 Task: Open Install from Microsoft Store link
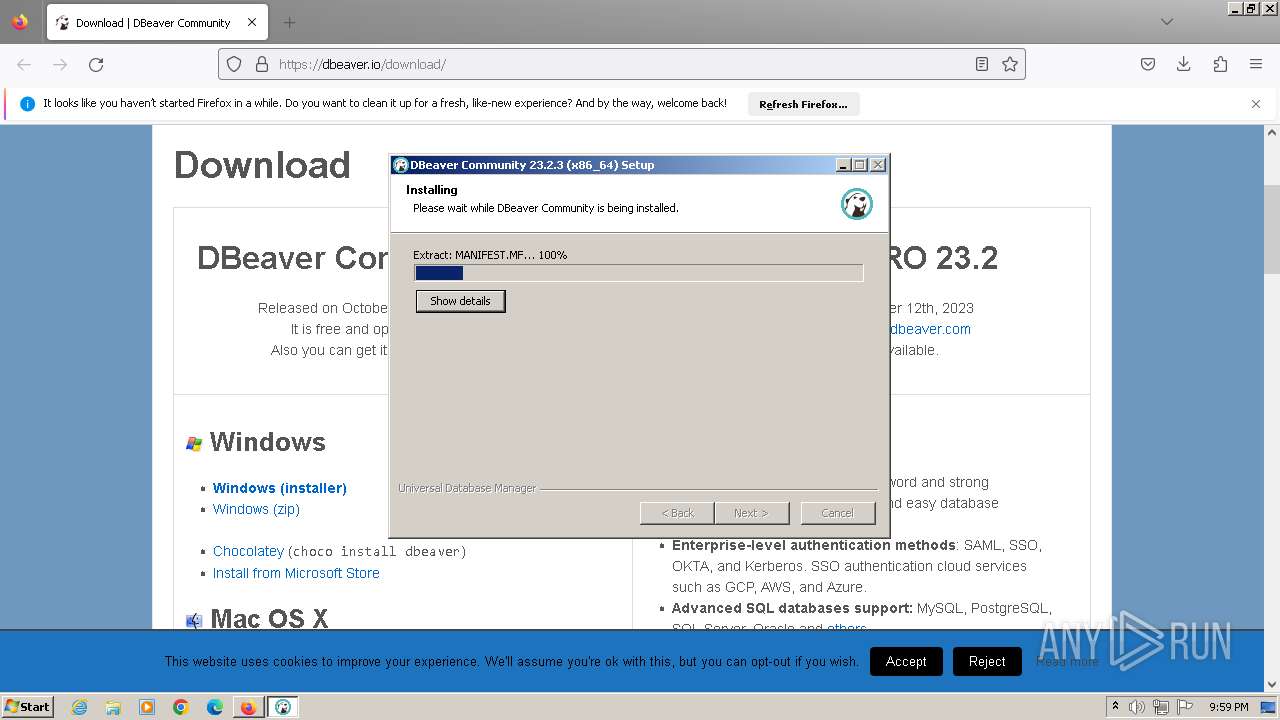296,573
